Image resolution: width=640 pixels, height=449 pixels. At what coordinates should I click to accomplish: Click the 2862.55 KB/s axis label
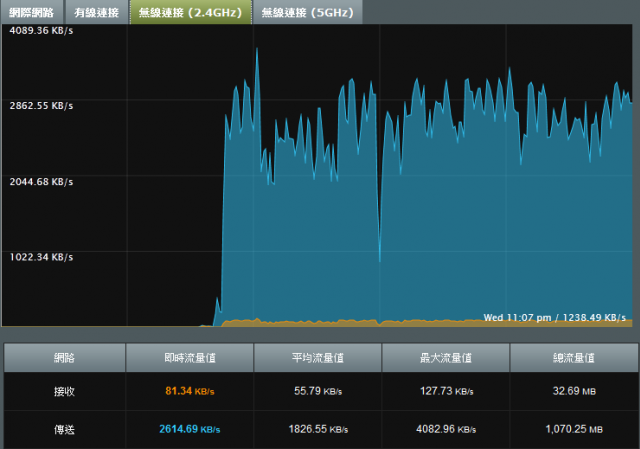tap(41, 106)
